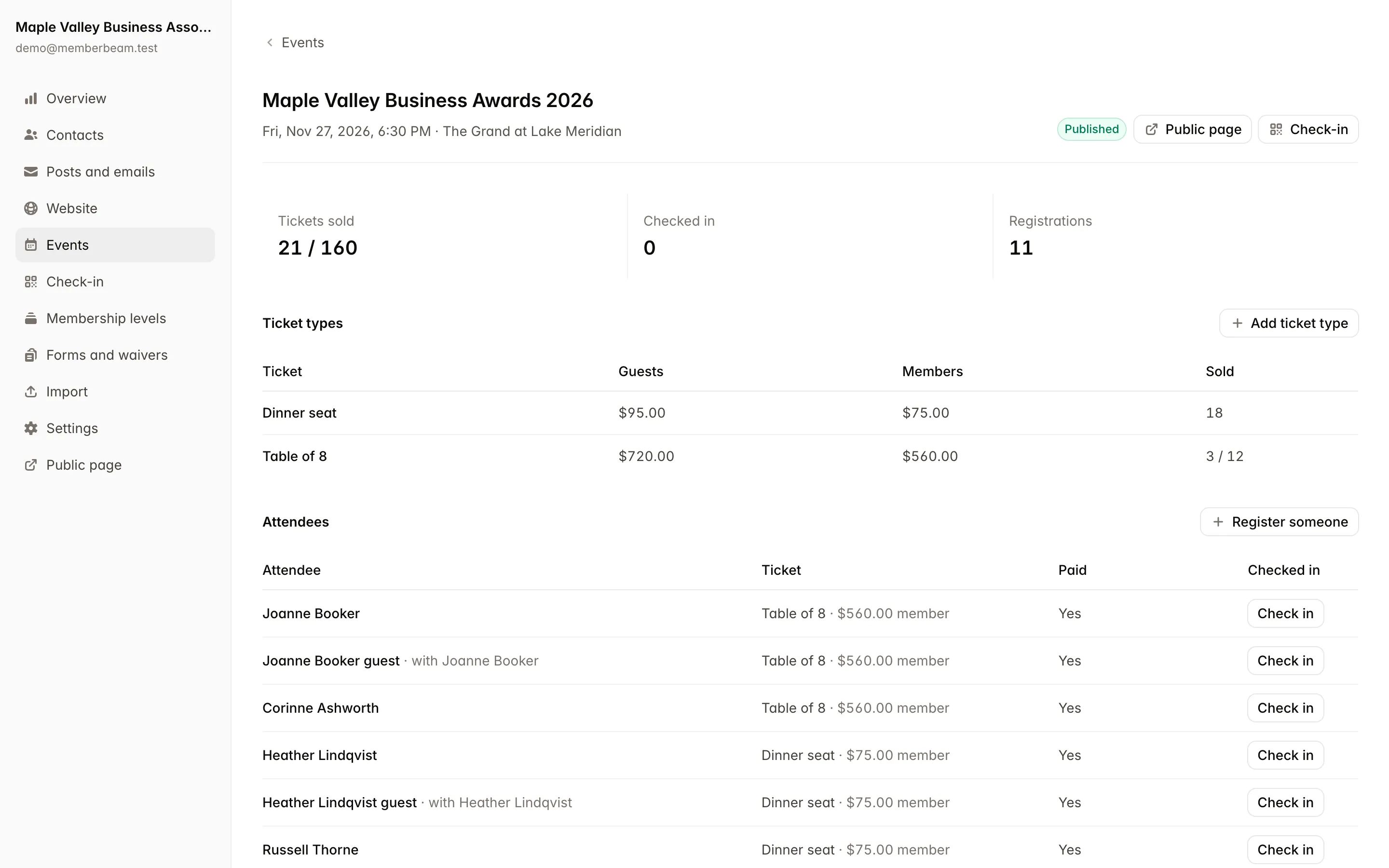Click the sidebar Check-in QR code icon
Screen dimensions: 1389x868
click(31, 282)
